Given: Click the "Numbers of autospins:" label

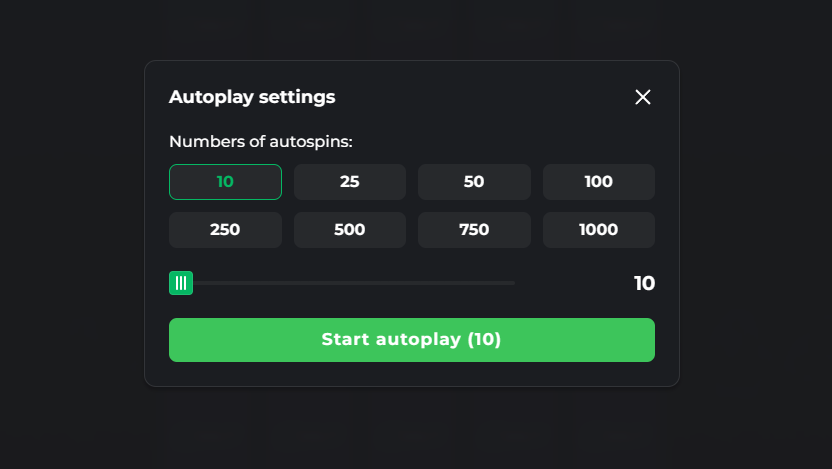Looking at the screenshot, I should coord(261,142).
